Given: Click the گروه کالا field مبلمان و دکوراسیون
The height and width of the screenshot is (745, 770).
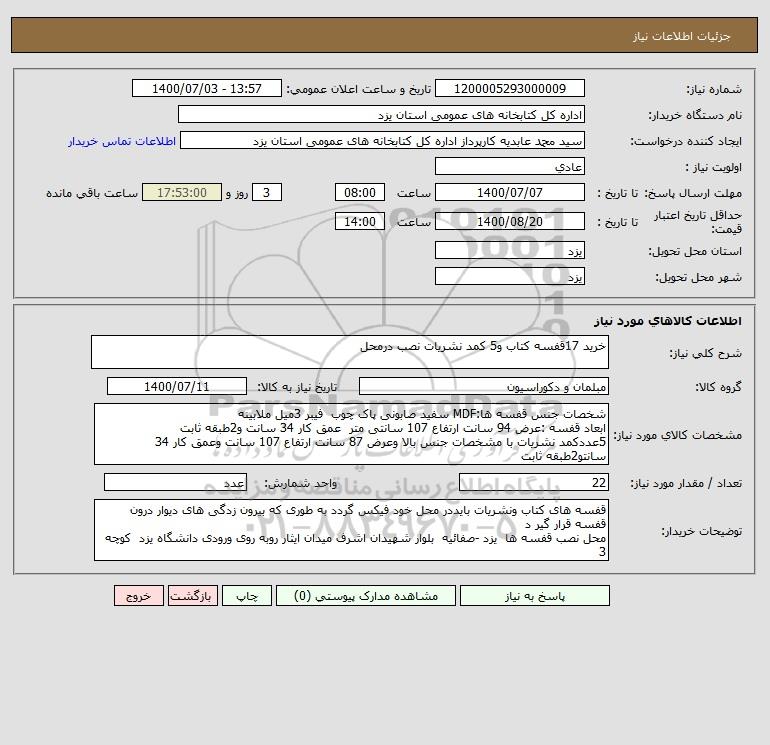Looking at the screenshot, I should point(484,386).
